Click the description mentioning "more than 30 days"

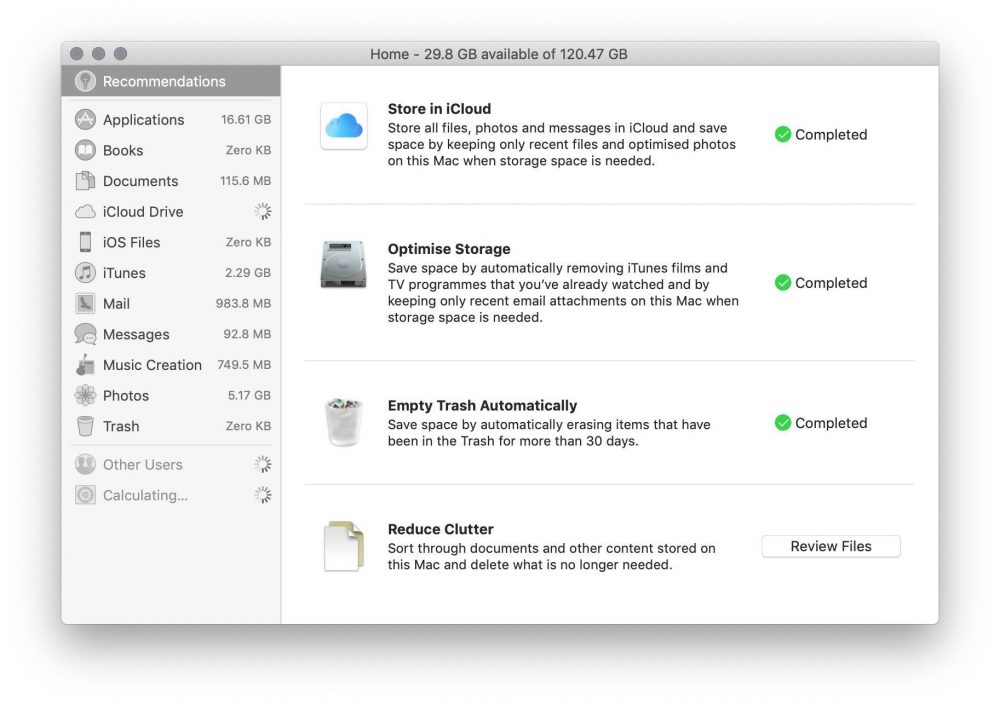point(549,433)
